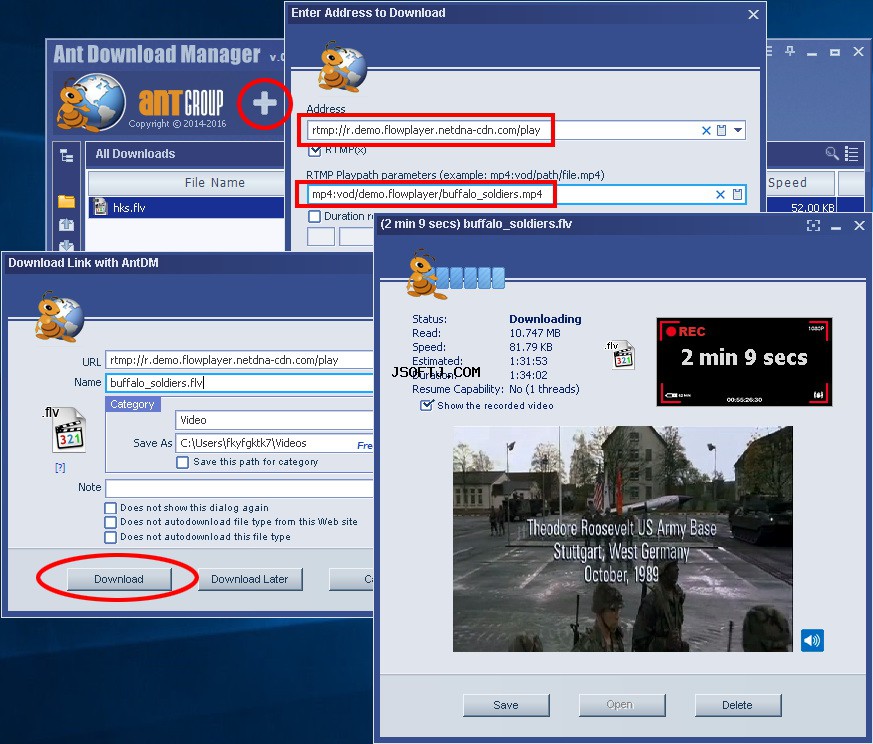The image size is (873, 744).
Task: Open the Video category combo box
Action: (x=273, y=420)
